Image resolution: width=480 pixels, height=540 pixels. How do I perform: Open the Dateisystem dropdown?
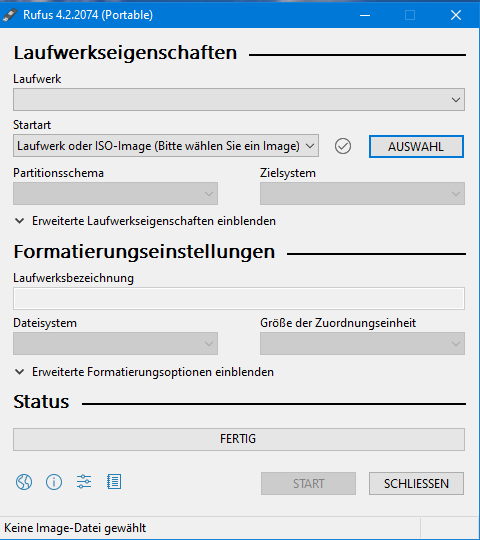pos(115,343)
